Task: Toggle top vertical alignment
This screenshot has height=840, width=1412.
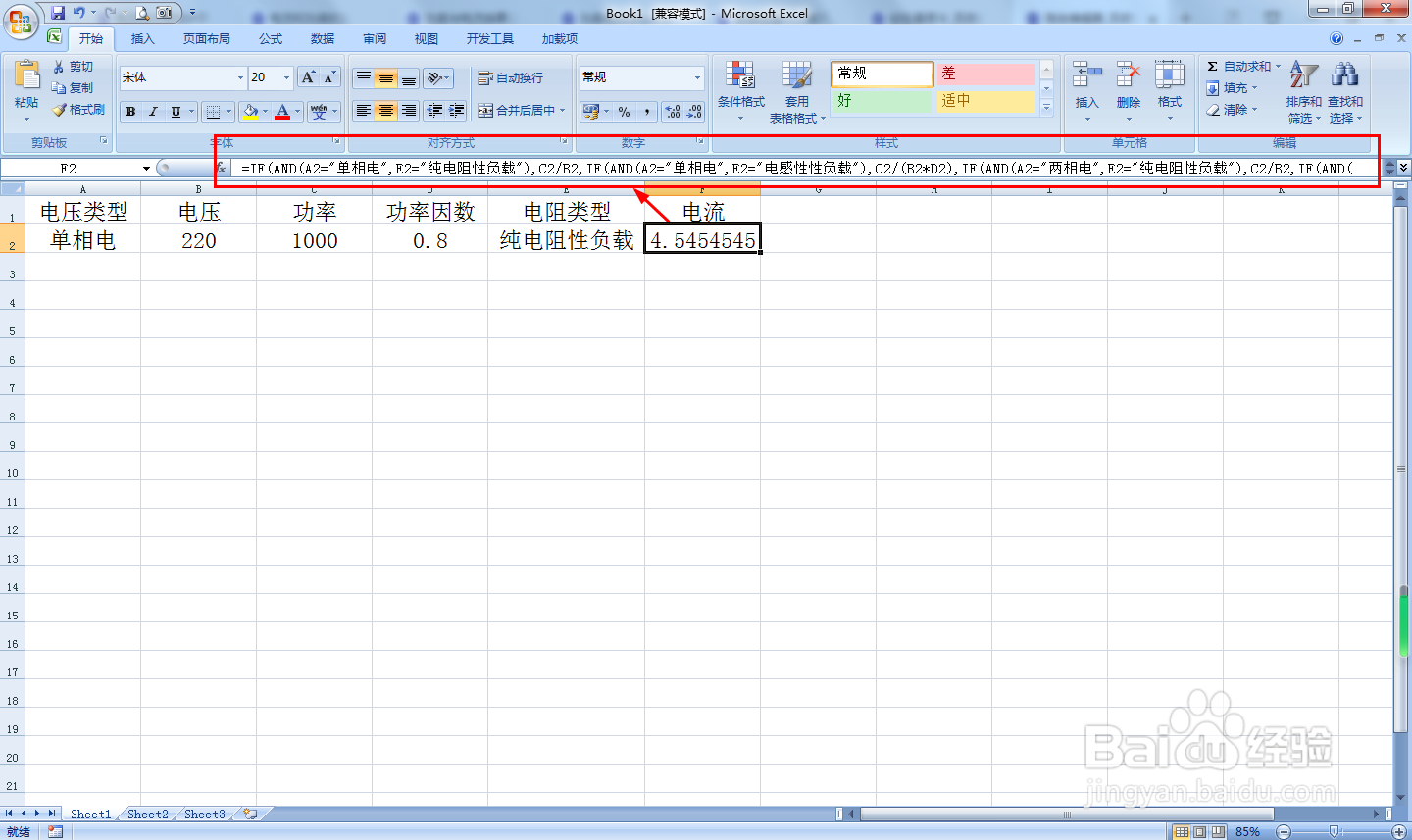Action: 364,78
